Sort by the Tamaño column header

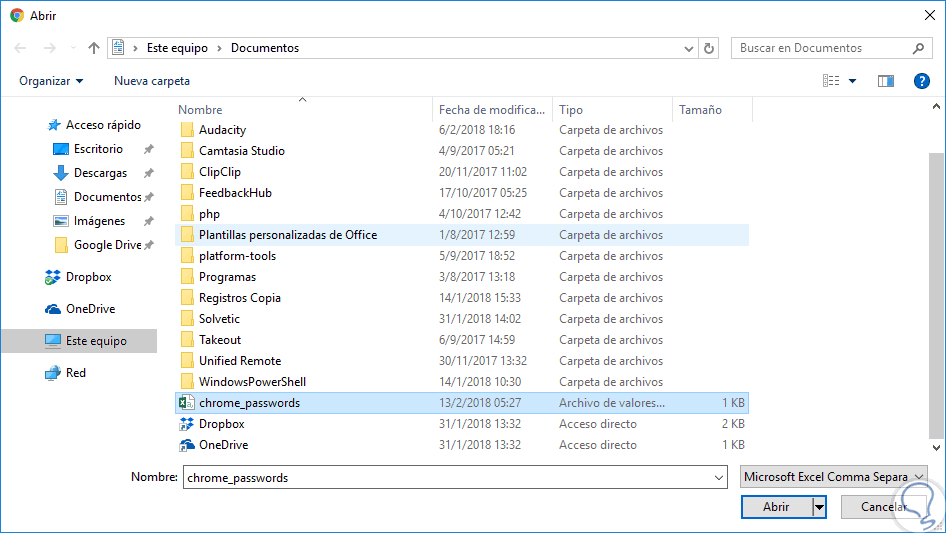point(700,110)
